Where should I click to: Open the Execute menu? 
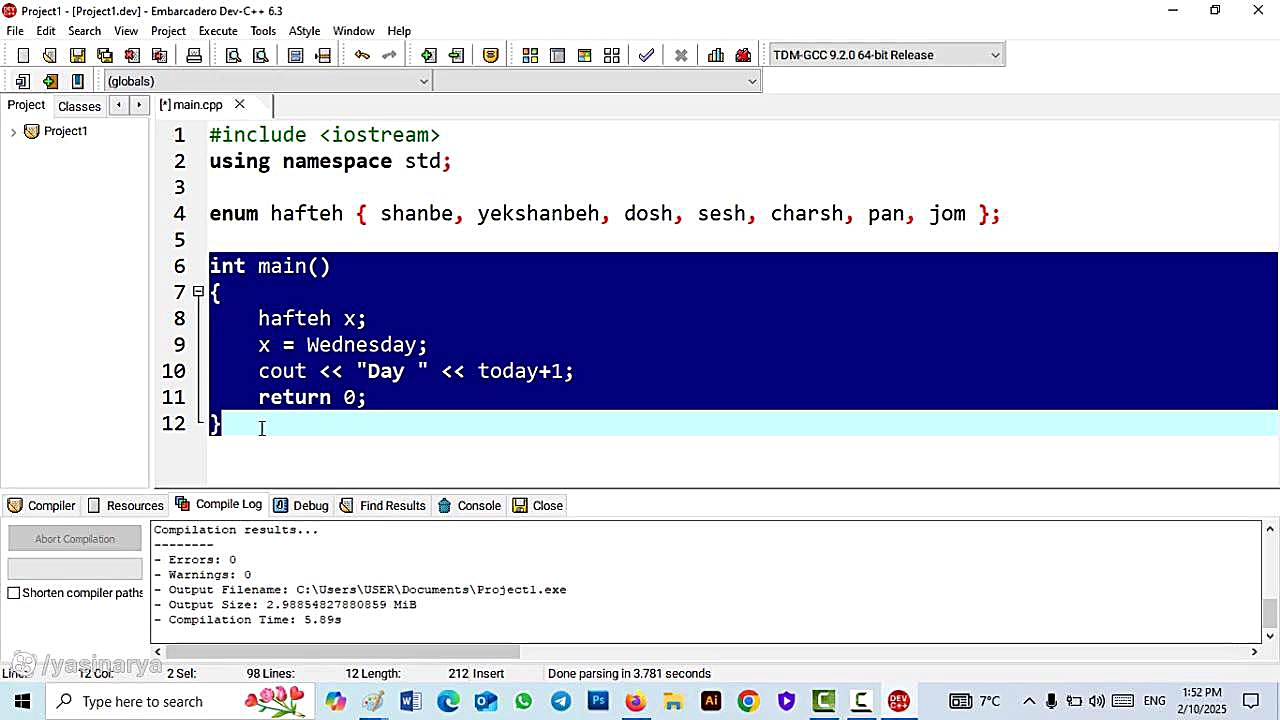[x=218, y=31]
